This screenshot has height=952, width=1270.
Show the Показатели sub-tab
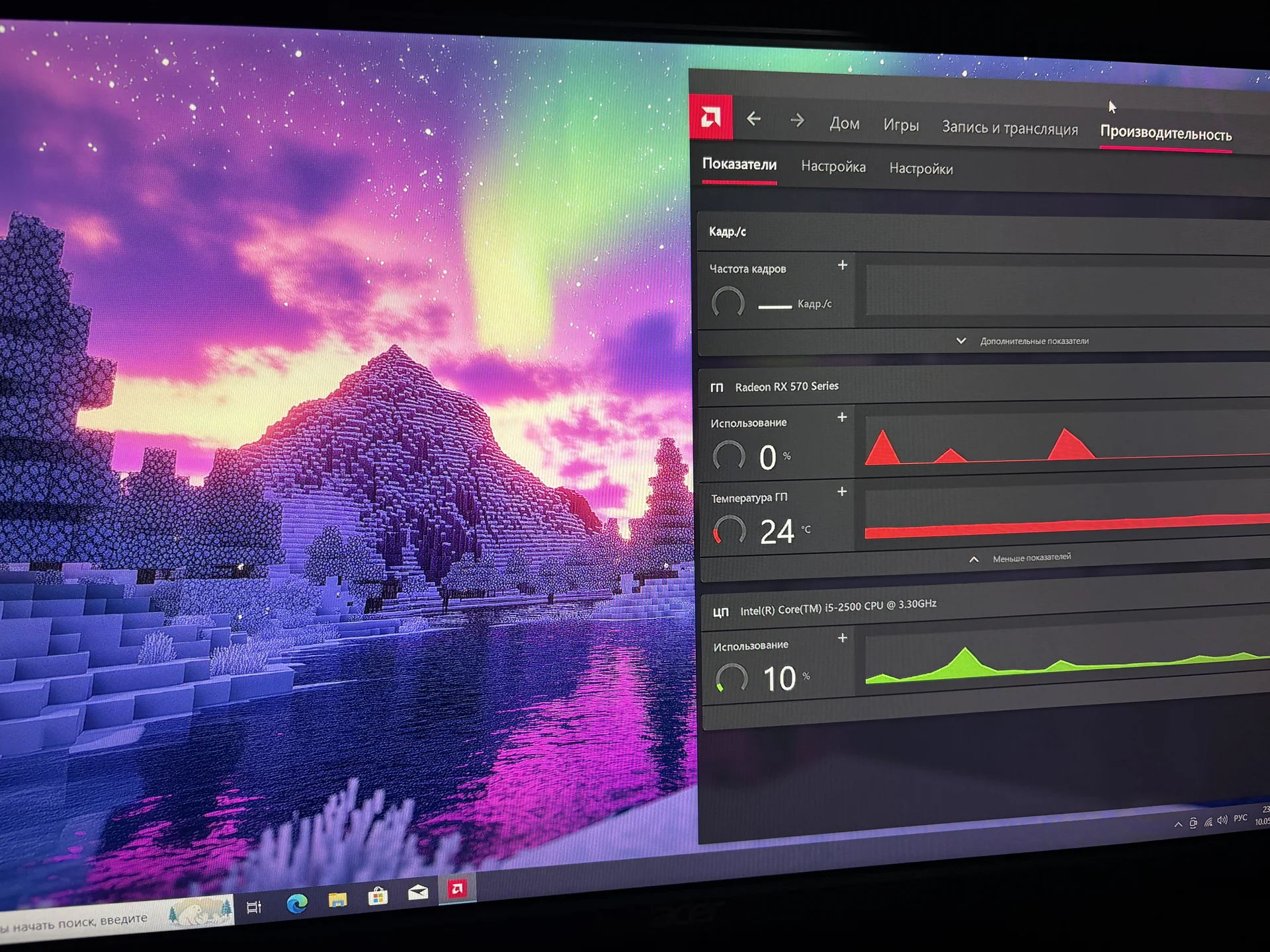(739, 164)
